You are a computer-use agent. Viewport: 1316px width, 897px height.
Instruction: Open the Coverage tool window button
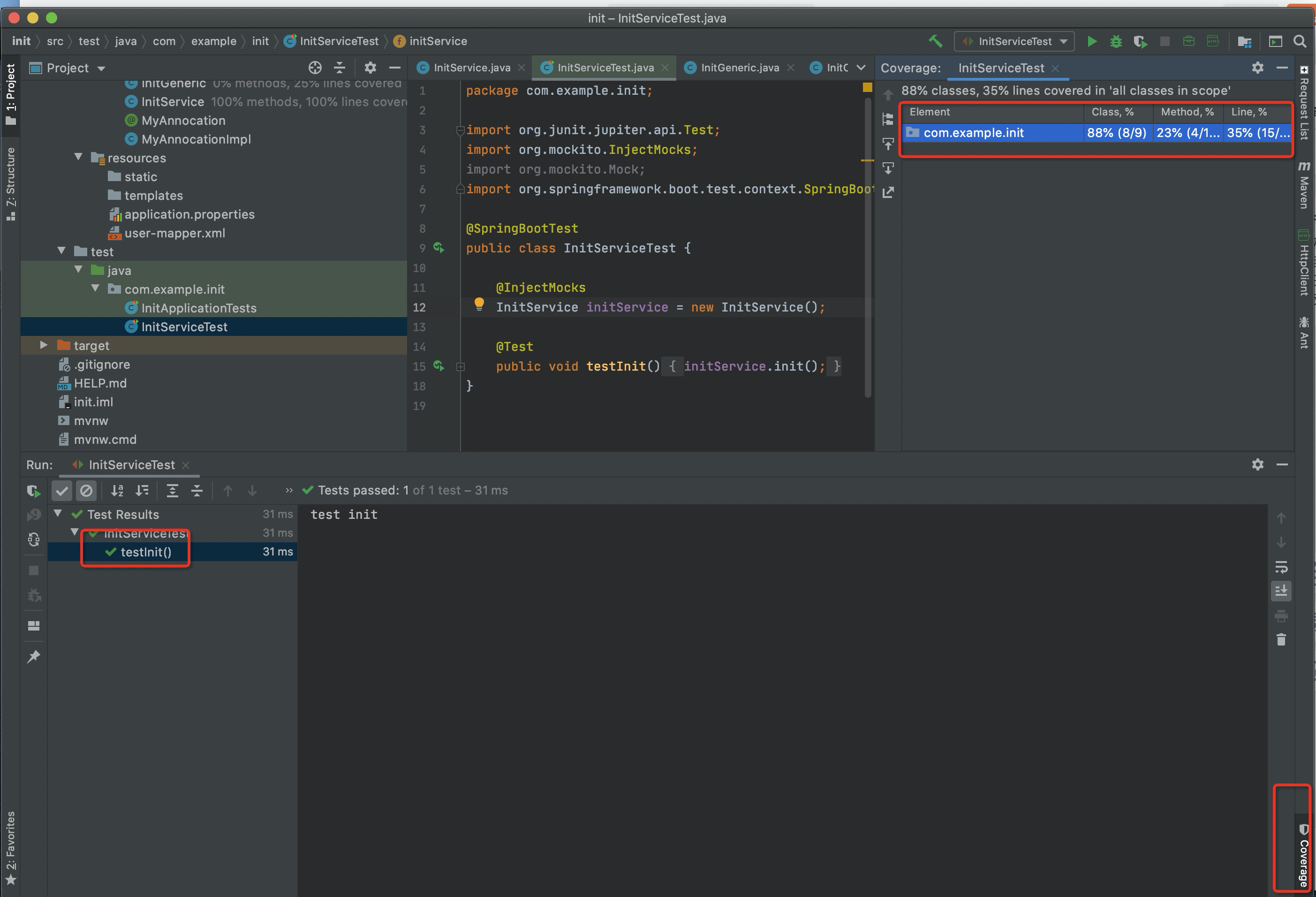pos(1303,855)
